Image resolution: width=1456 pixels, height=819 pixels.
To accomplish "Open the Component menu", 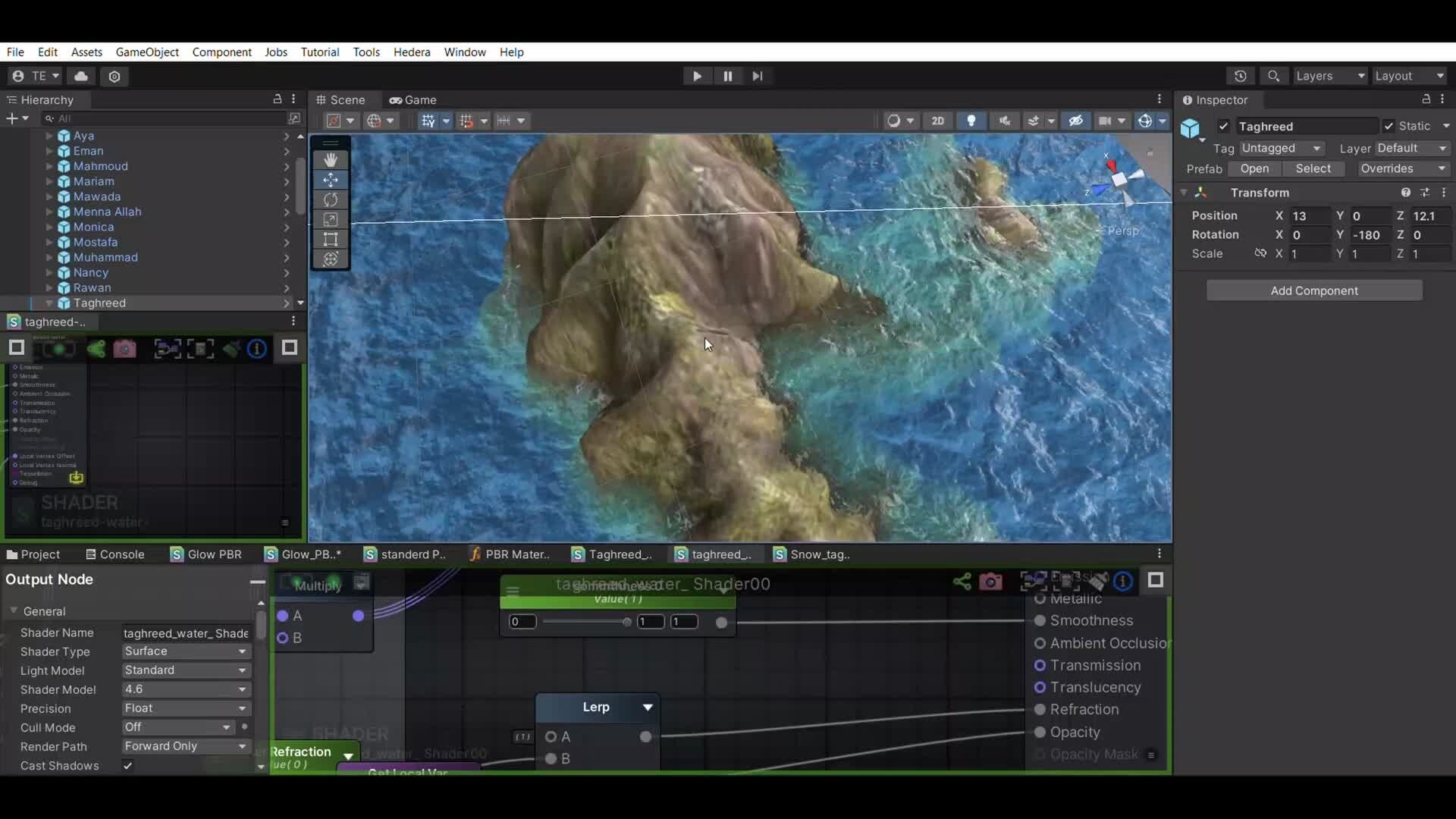I will coord(221,52).
